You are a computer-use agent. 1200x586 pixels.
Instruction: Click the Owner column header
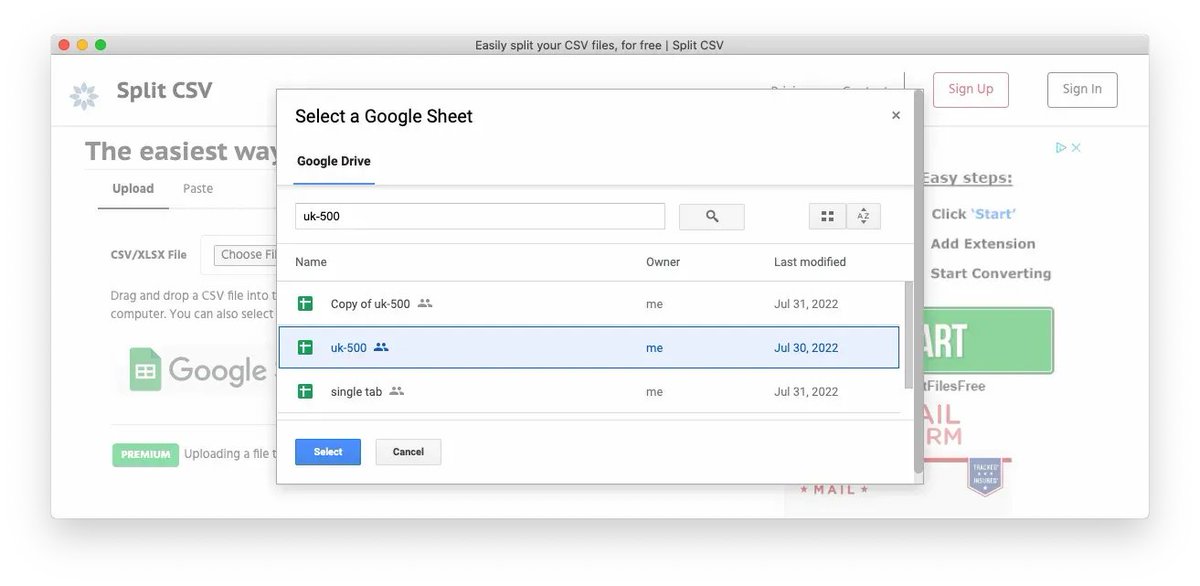coord(663,262)
